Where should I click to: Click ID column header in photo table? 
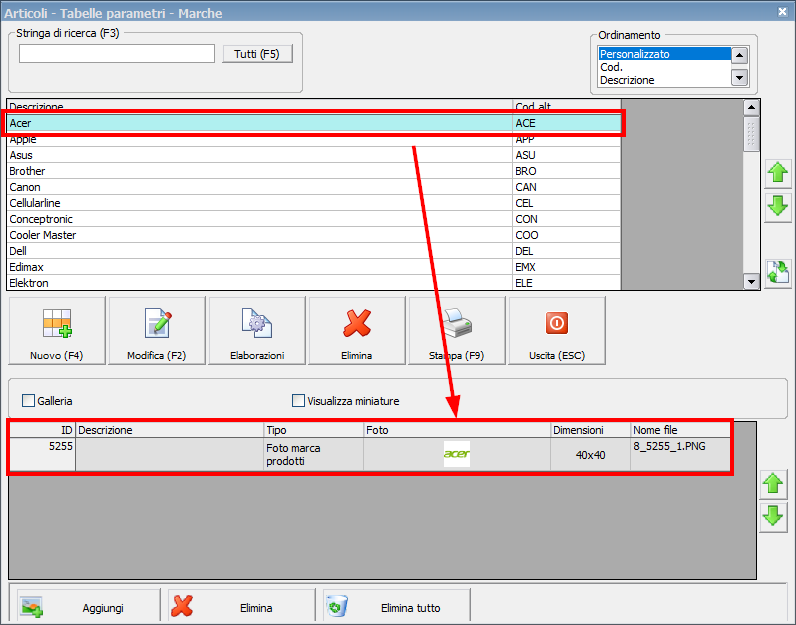pos(43,430)
